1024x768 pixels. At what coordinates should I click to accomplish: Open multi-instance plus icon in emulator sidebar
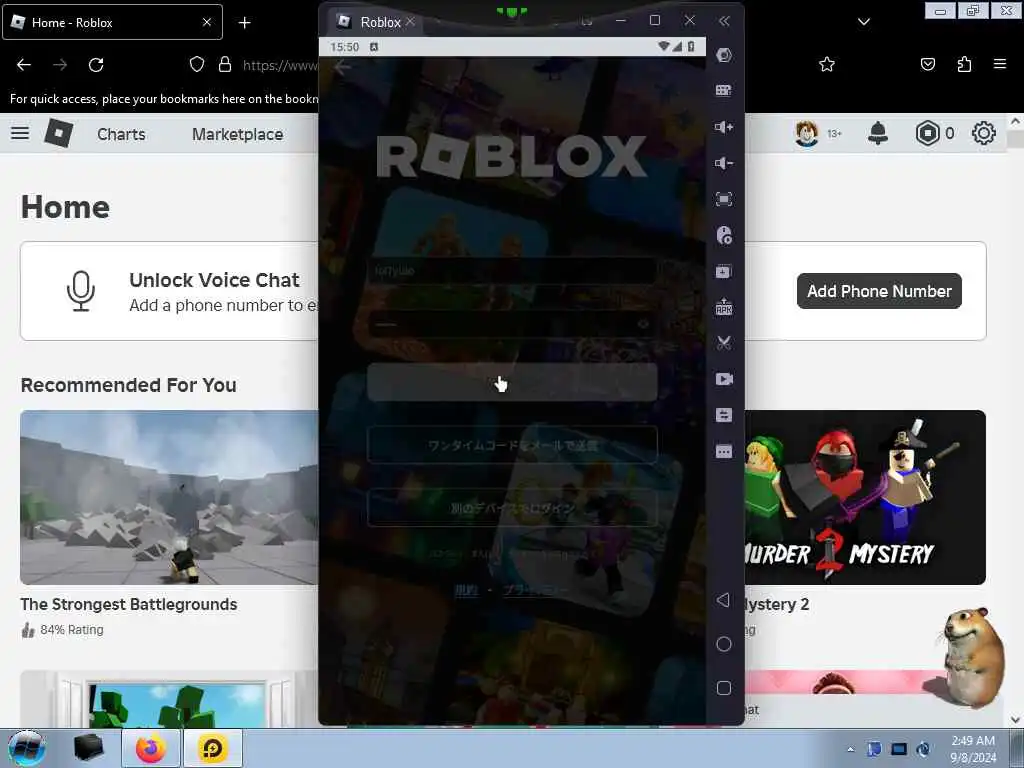724,271
